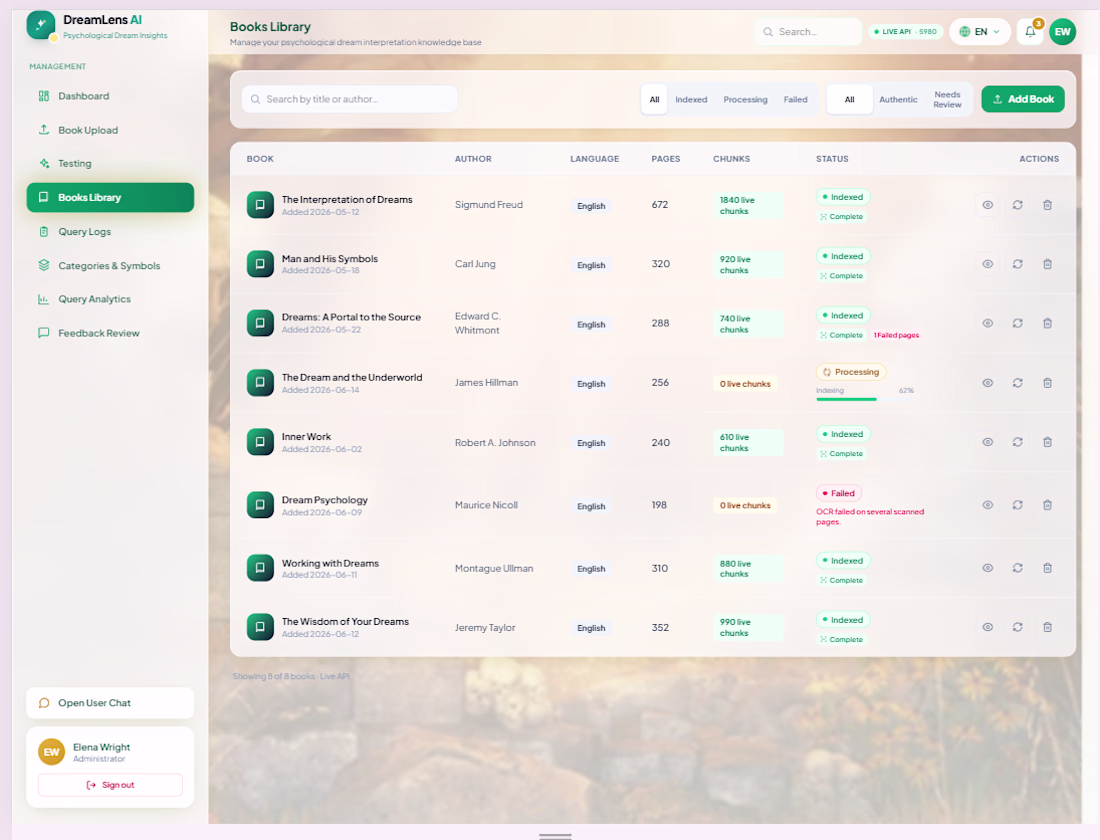View The Interpretation of Dreams details
This screenshot has height=840, width=1100.
(987, 205)
